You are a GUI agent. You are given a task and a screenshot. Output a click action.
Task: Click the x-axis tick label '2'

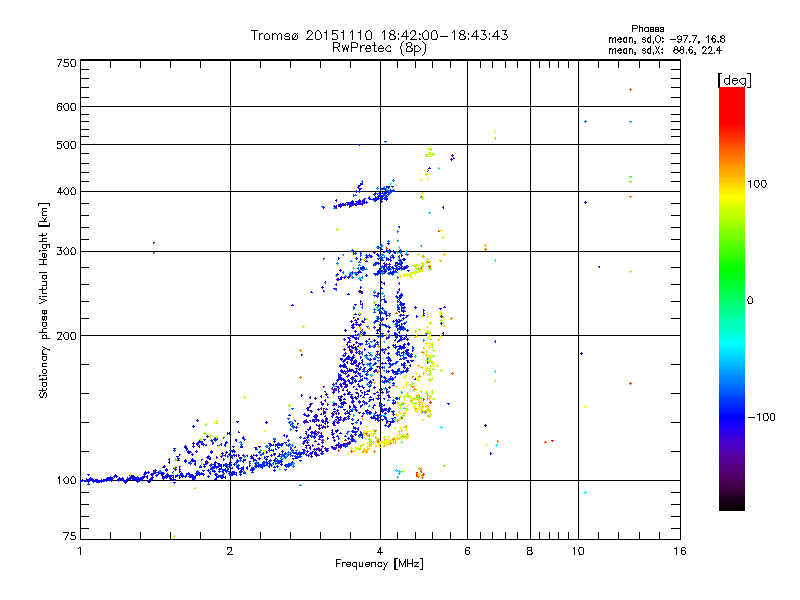pyautogui.click(x=230, y=551)
